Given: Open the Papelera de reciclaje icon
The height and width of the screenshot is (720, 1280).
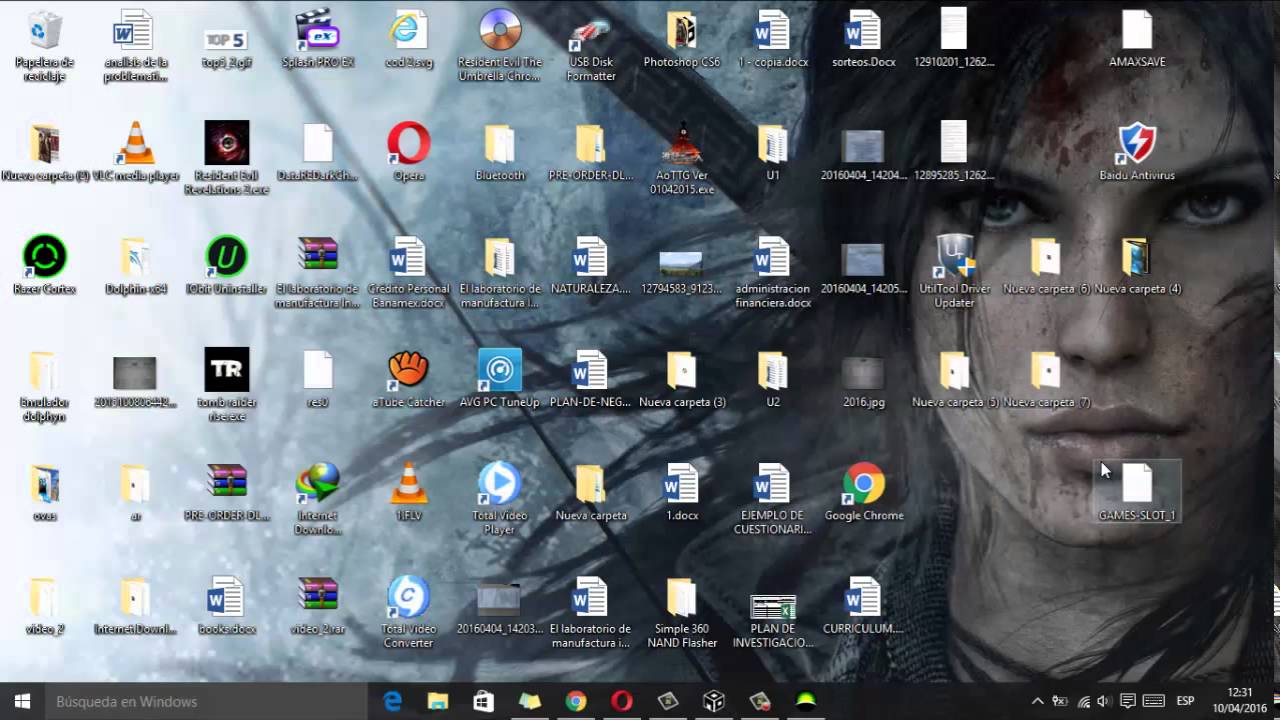Looking at the screenshot, I should point(45,45).
